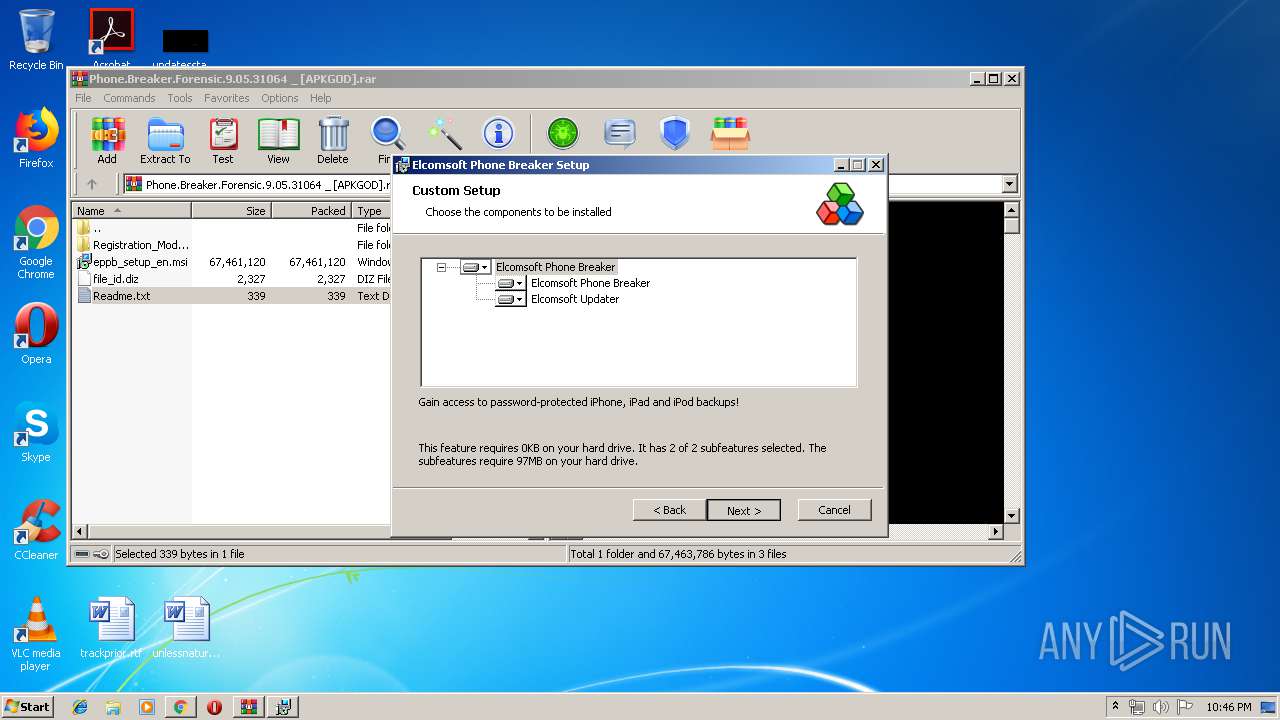Click the View file toolbar icon

point(278,140)
